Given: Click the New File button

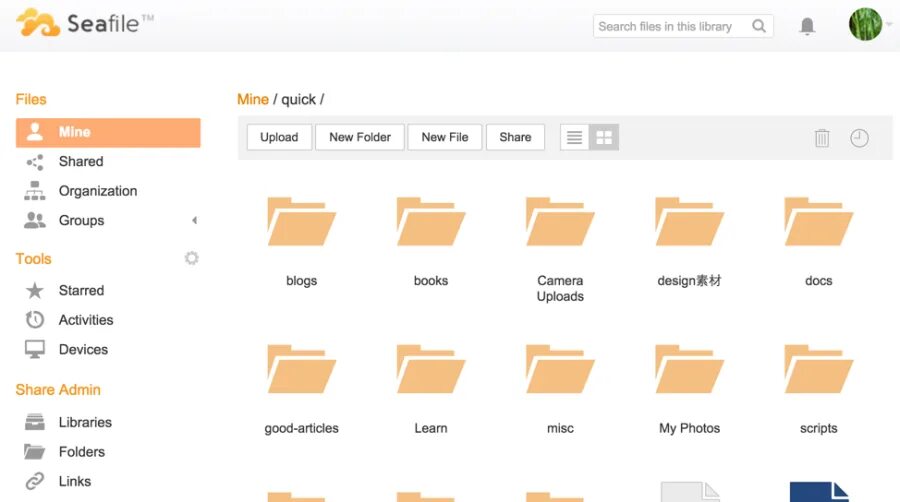Looking at the screenshot, I should coord(445,137).
